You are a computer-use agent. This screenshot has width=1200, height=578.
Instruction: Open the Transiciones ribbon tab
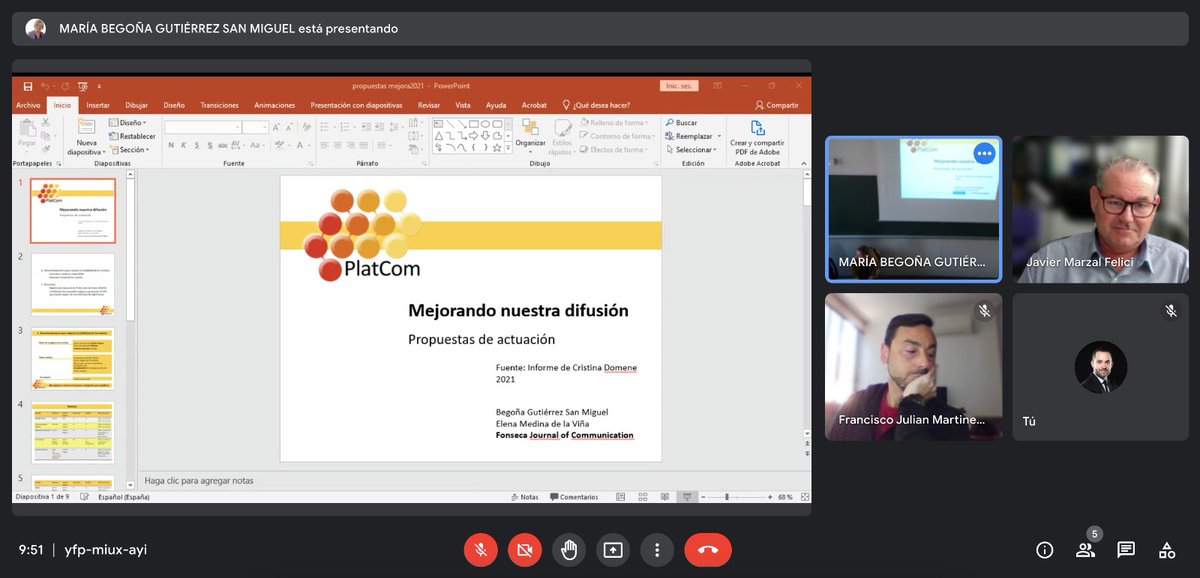(x=219, y=105)
